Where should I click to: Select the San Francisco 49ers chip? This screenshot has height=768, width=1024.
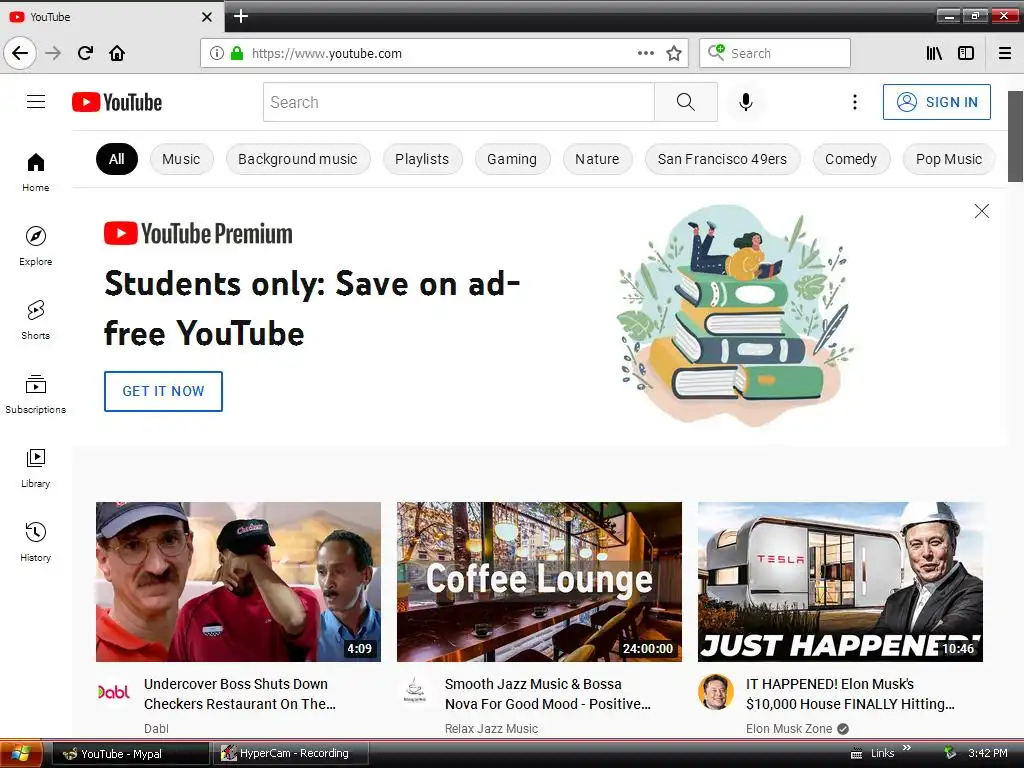tap(722, 159)
